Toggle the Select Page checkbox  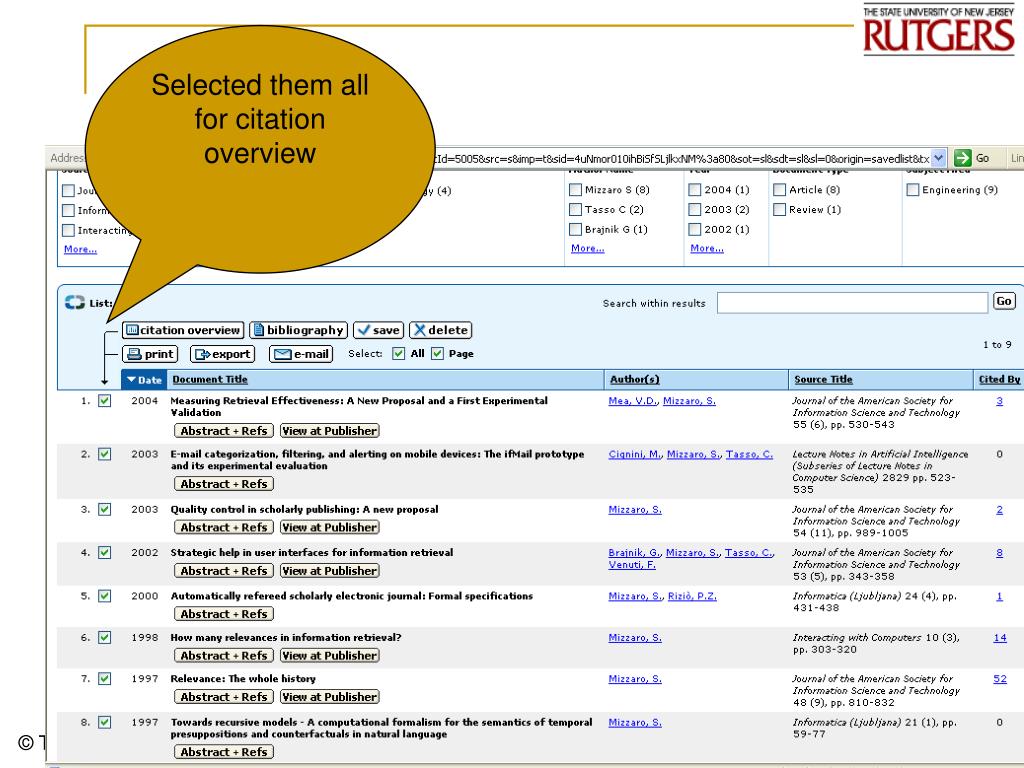pos(438,353)
